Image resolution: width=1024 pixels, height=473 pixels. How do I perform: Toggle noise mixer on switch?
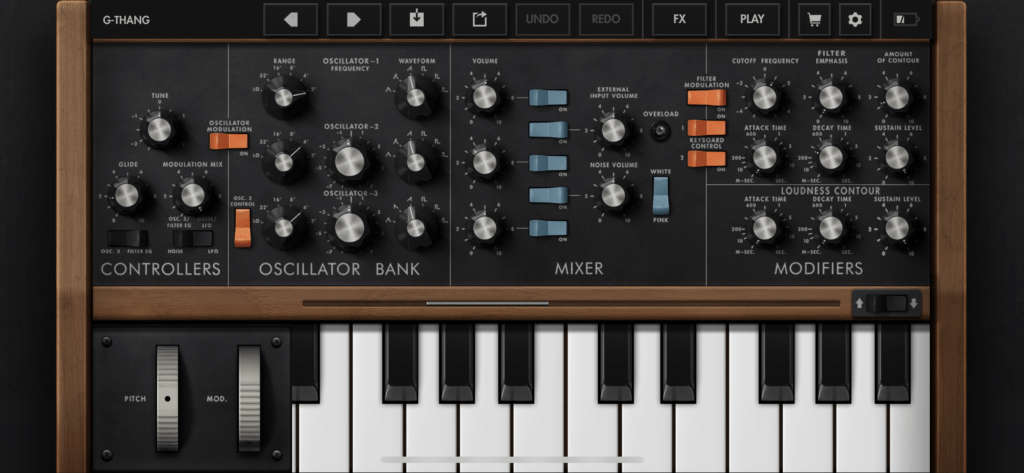[x=548, y=195]
